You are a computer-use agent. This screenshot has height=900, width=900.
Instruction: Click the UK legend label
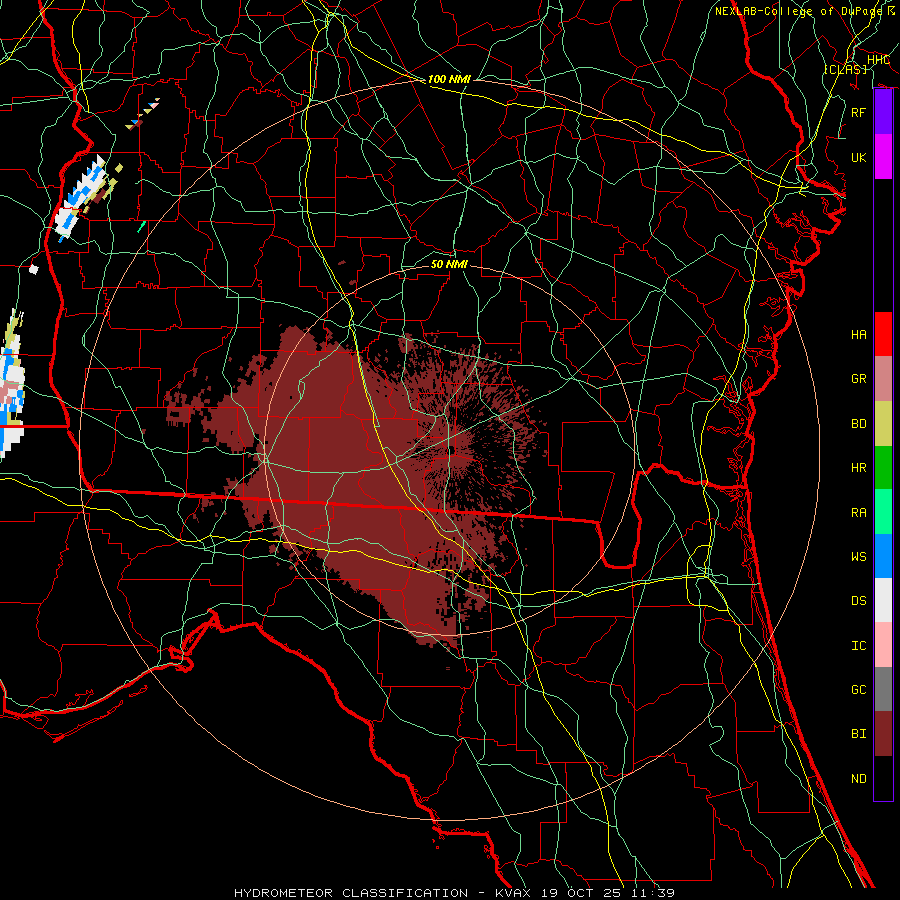click(858, 157)
